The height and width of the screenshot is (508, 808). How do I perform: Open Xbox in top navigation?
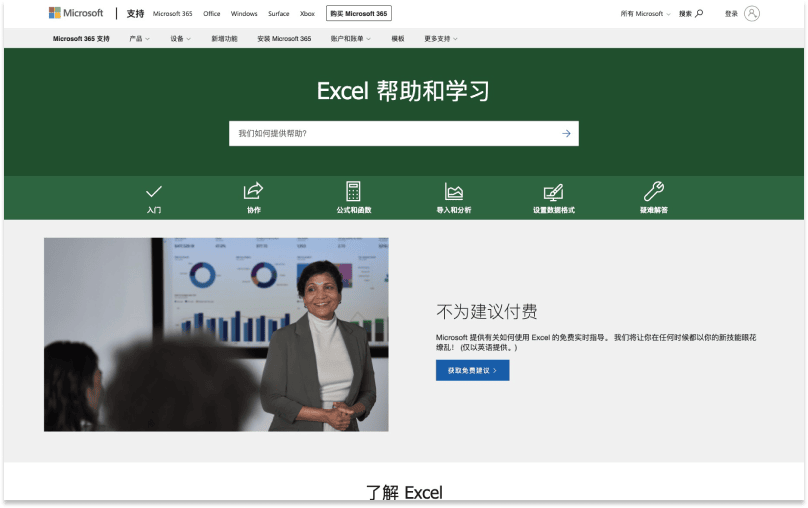(x=307, y=14)
